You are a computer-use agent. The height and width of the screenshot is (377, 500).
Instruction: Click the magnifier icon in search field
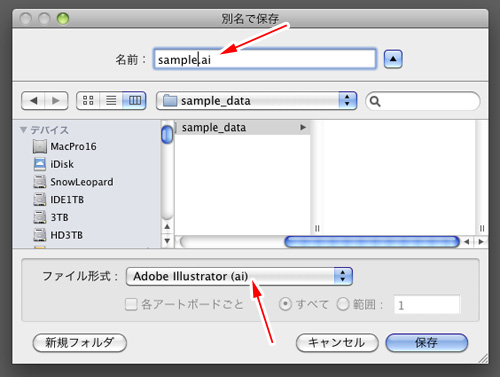point(375,101)
